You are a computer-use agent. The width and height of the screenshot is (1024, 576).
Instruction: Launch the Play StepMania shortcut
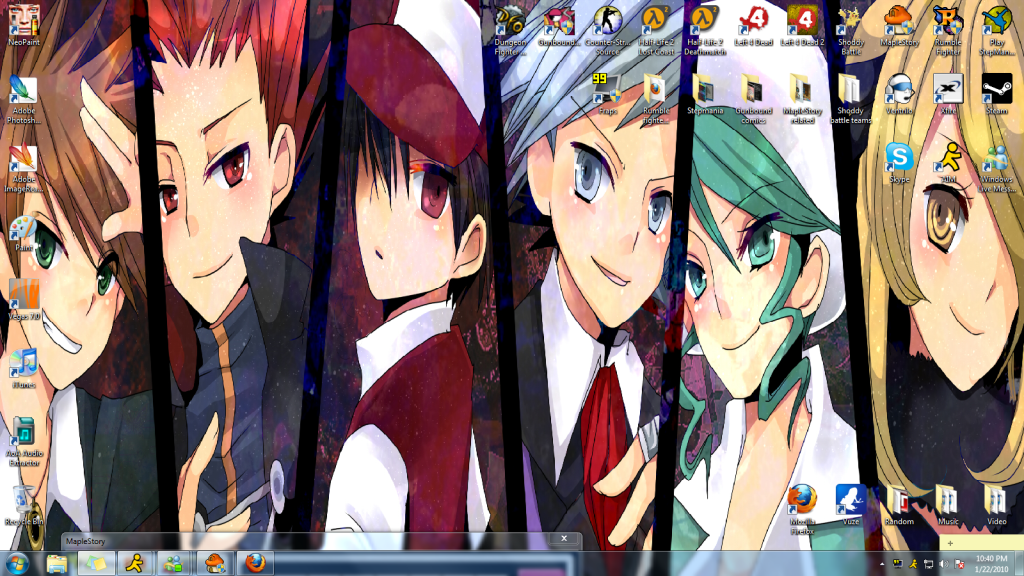pos(997,30)
